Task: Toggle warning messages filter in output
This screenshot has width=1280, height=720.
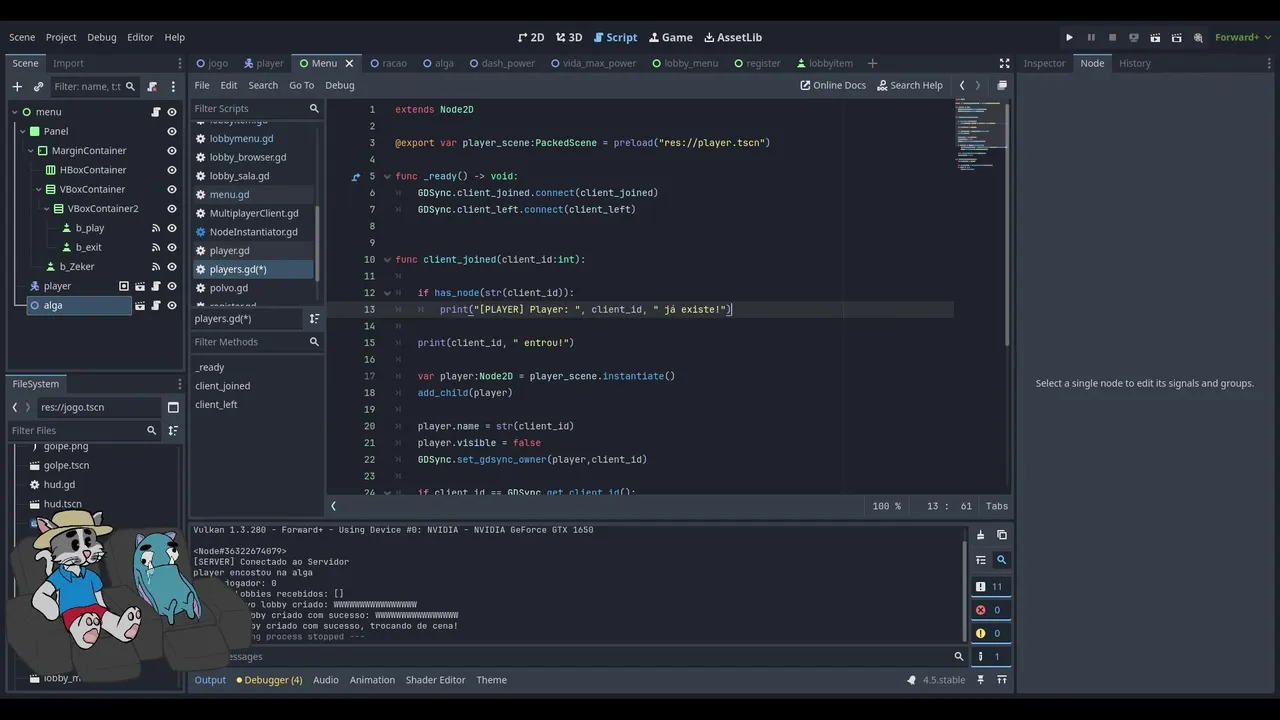Action: coord(990,633)
